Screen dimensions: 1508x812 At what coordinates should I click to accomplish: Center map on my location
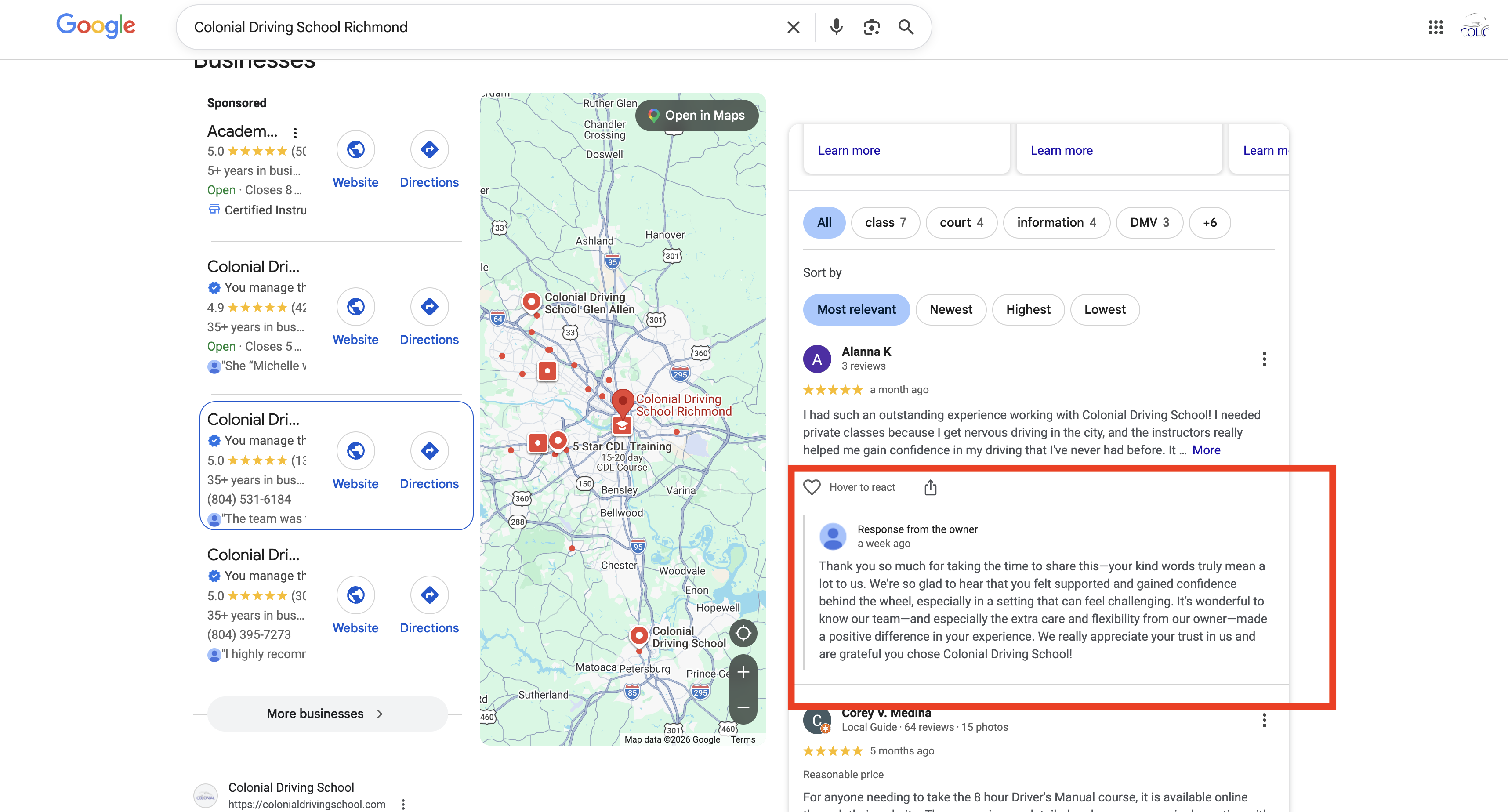743,634
